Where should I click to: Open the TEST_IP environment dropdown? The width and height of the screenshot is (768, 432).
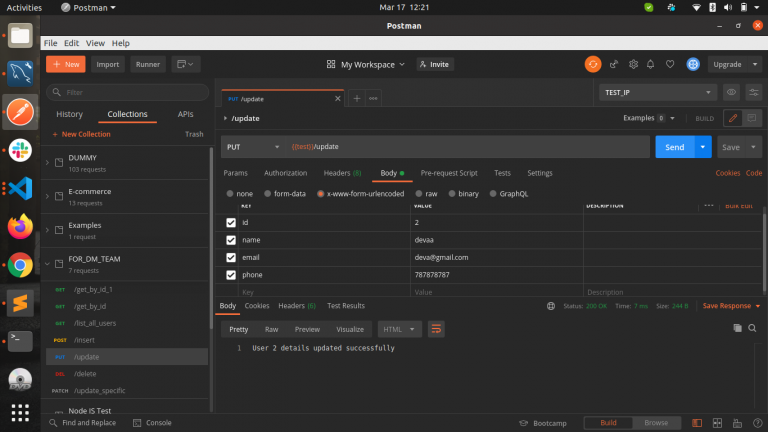tap(658, 92)
